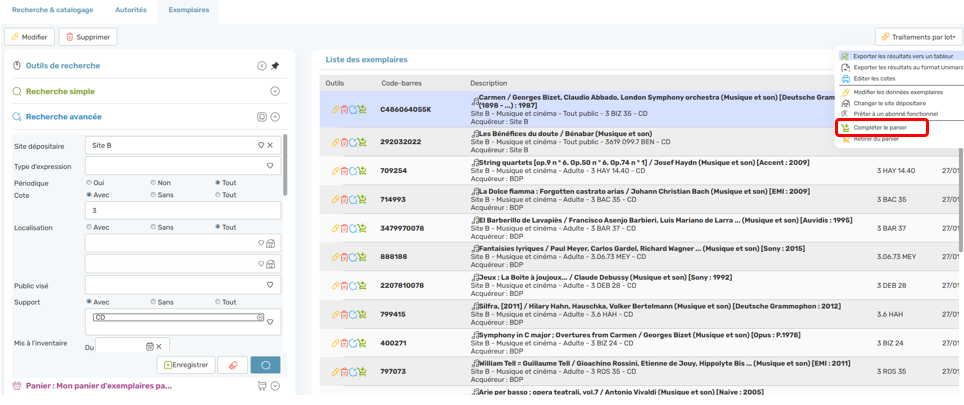Open the first Localisation building picker icon
The height and width of the screenshot is (405, 964).
click(270, 243)
